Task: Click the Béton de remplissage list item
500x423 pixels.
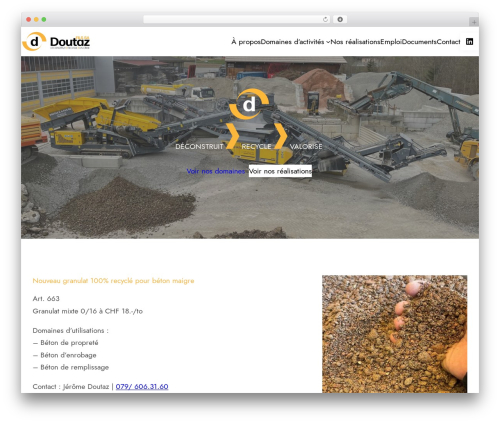Action: 71,367
